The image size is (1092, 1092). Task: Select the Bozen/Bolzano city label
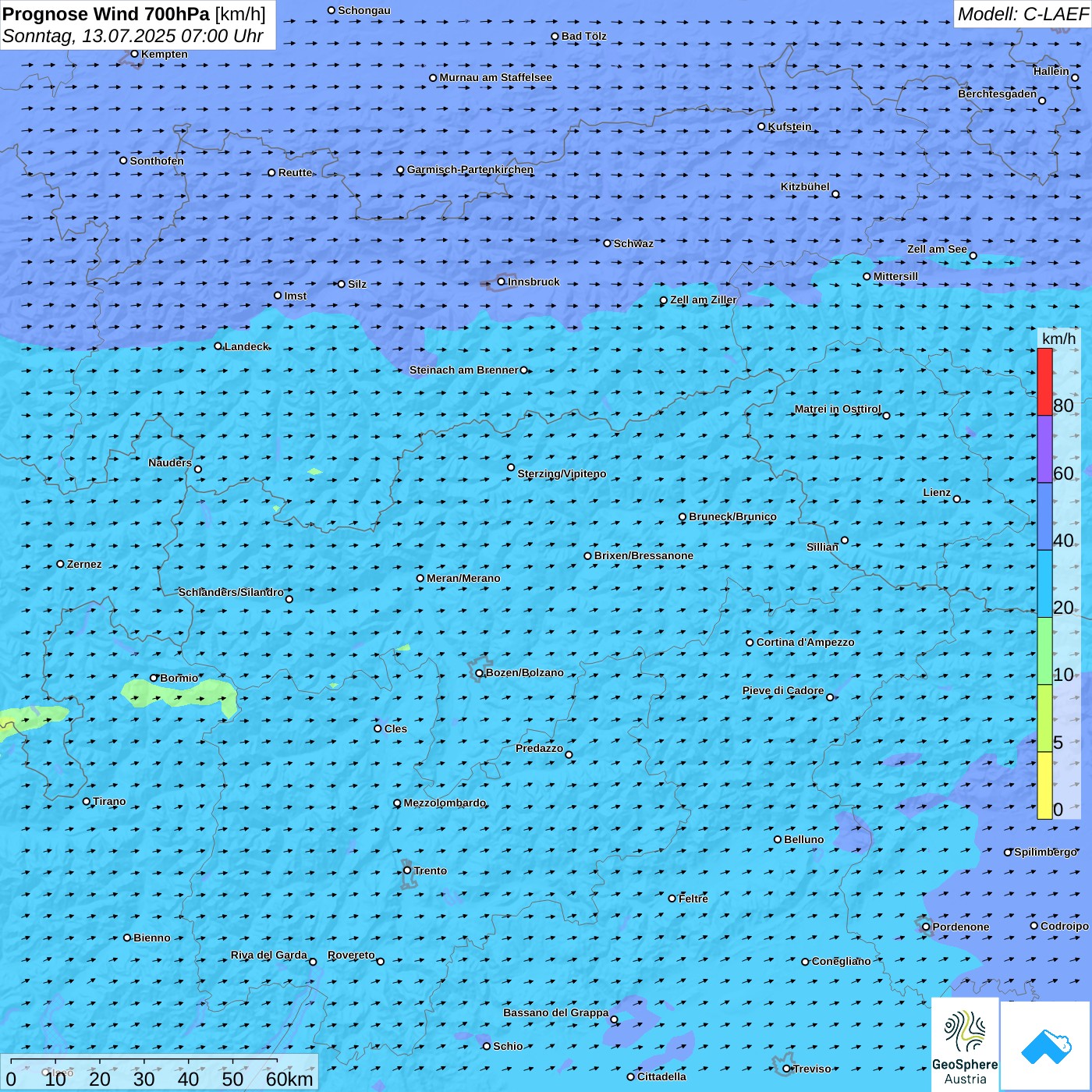click(x=524, y=672)
